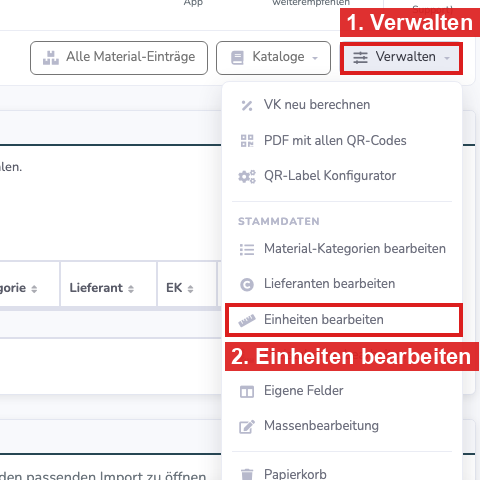
Task: Click the Verwalten dropdown caret
Action: click(447, 58)
